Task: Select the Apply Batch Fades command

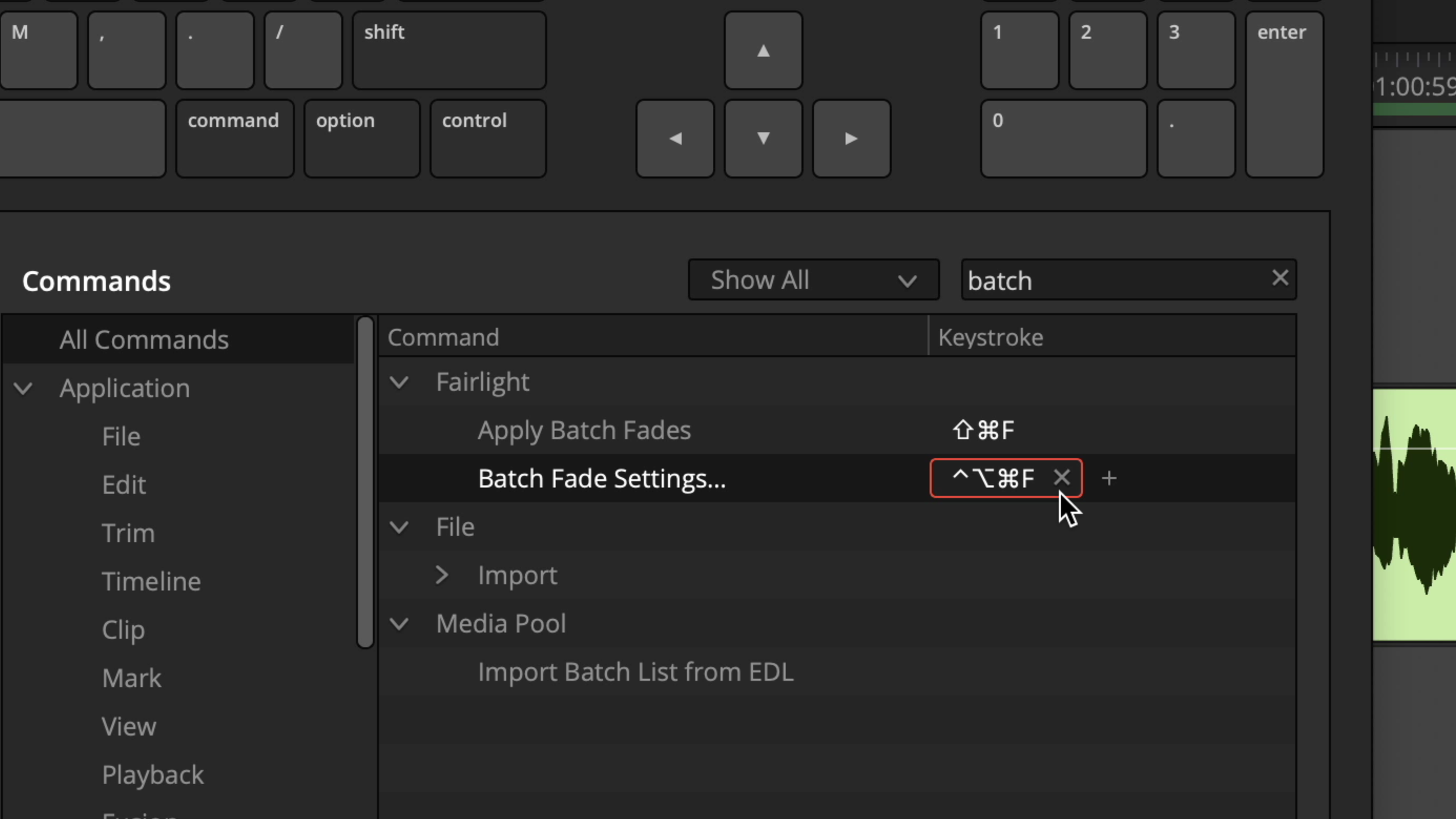Action: 584,430
